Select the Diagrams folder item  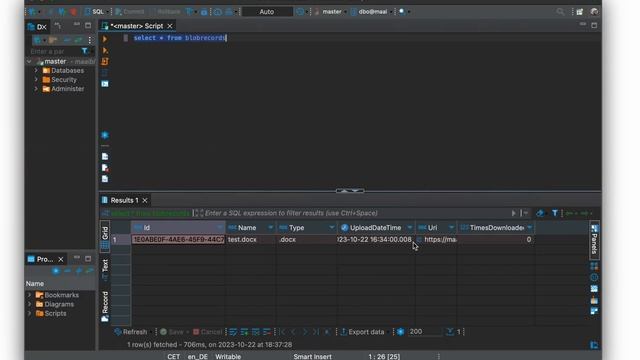pyautogui.click(x=55, y=304)
